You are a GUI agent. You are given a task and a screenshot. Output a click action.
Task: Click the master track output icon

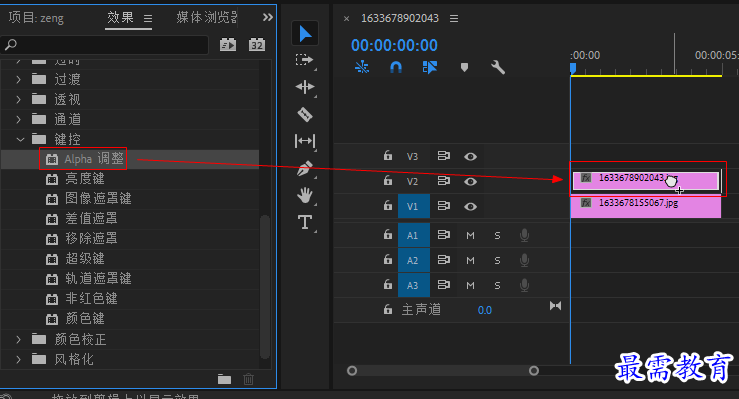[x=555, y=306]
